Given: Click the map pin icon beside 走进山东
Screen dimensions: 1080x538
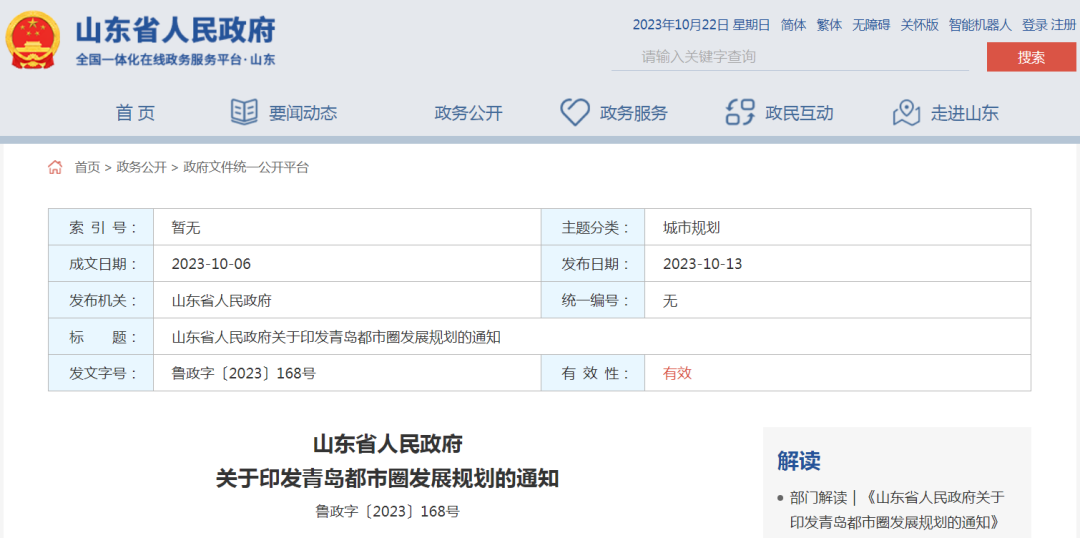Looking at the screenshot, I should tap(906, 112).
